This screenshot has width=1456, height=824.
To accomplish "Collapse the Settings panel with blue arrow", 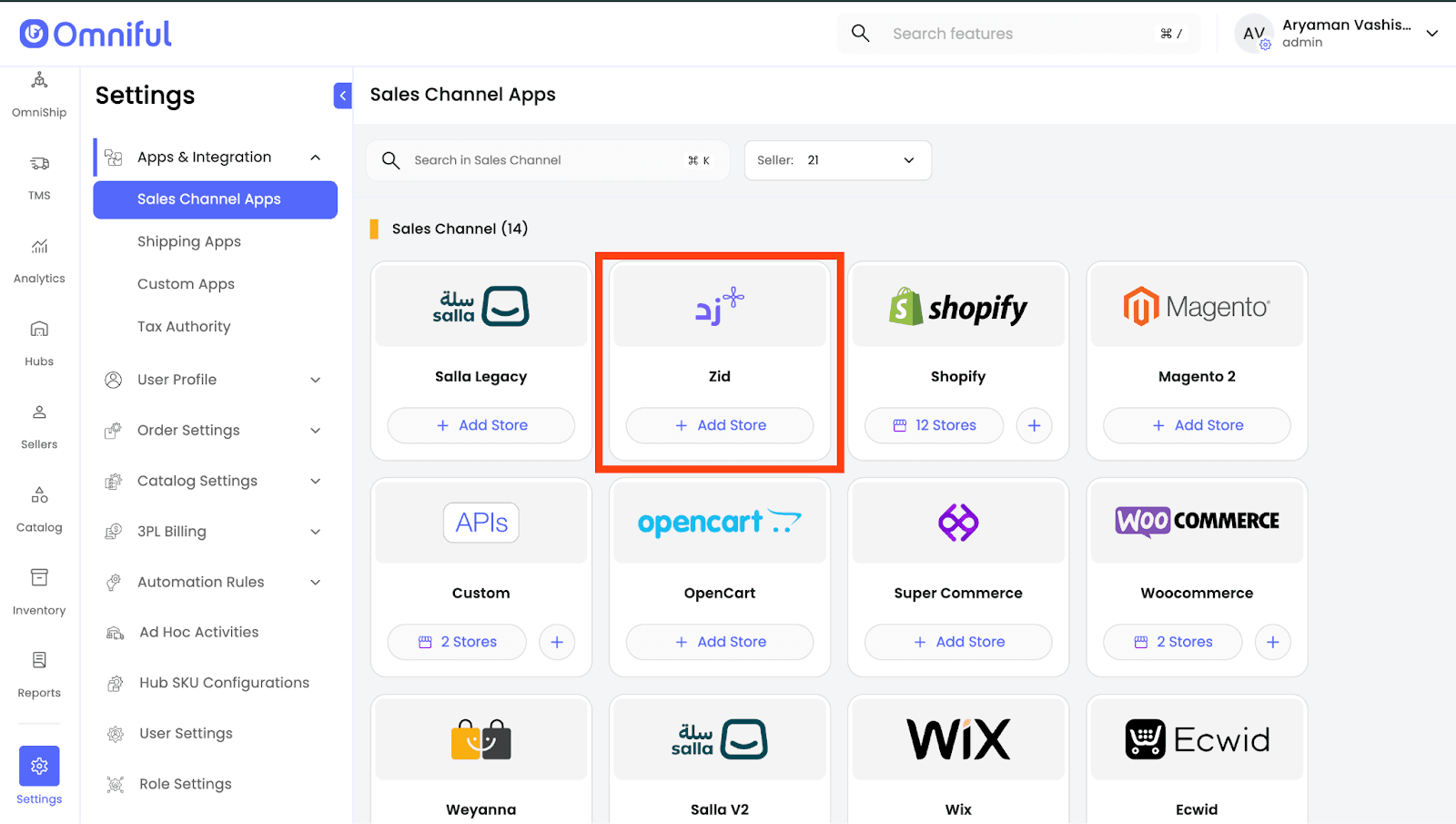I will [x=343, y=96].
